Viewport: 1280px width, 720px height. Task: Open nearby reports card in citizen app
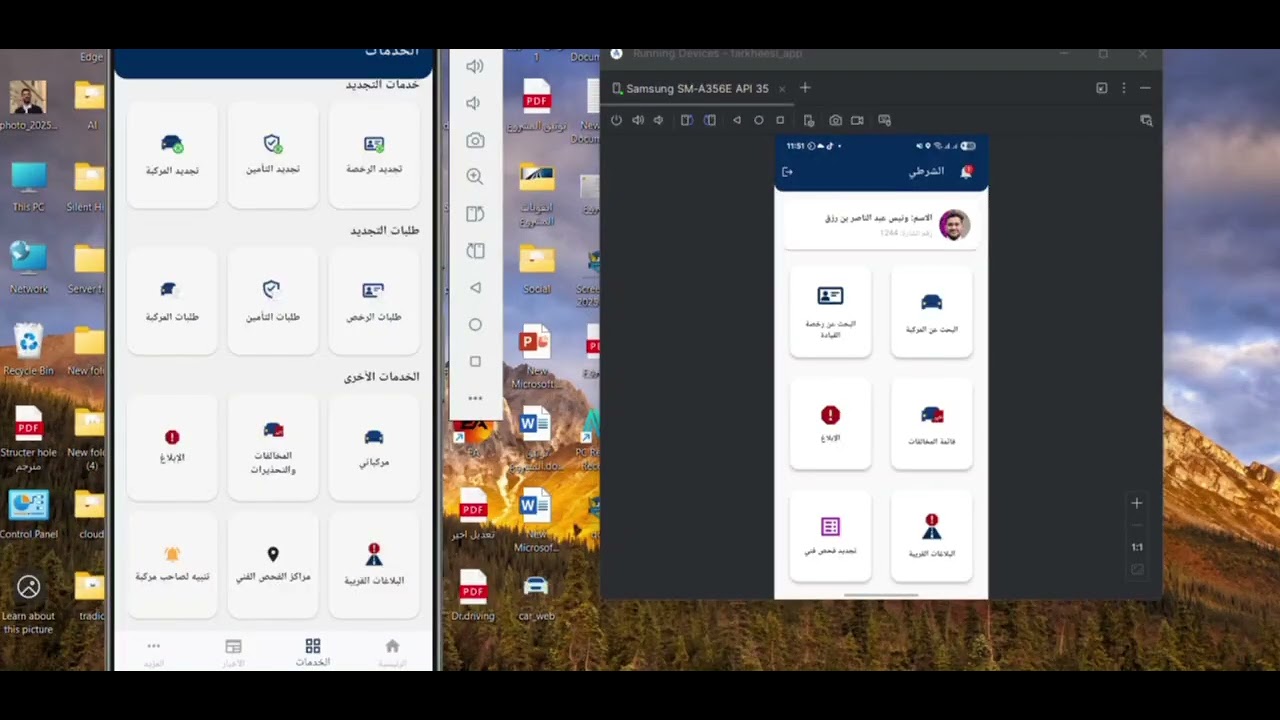coord(374,565)
